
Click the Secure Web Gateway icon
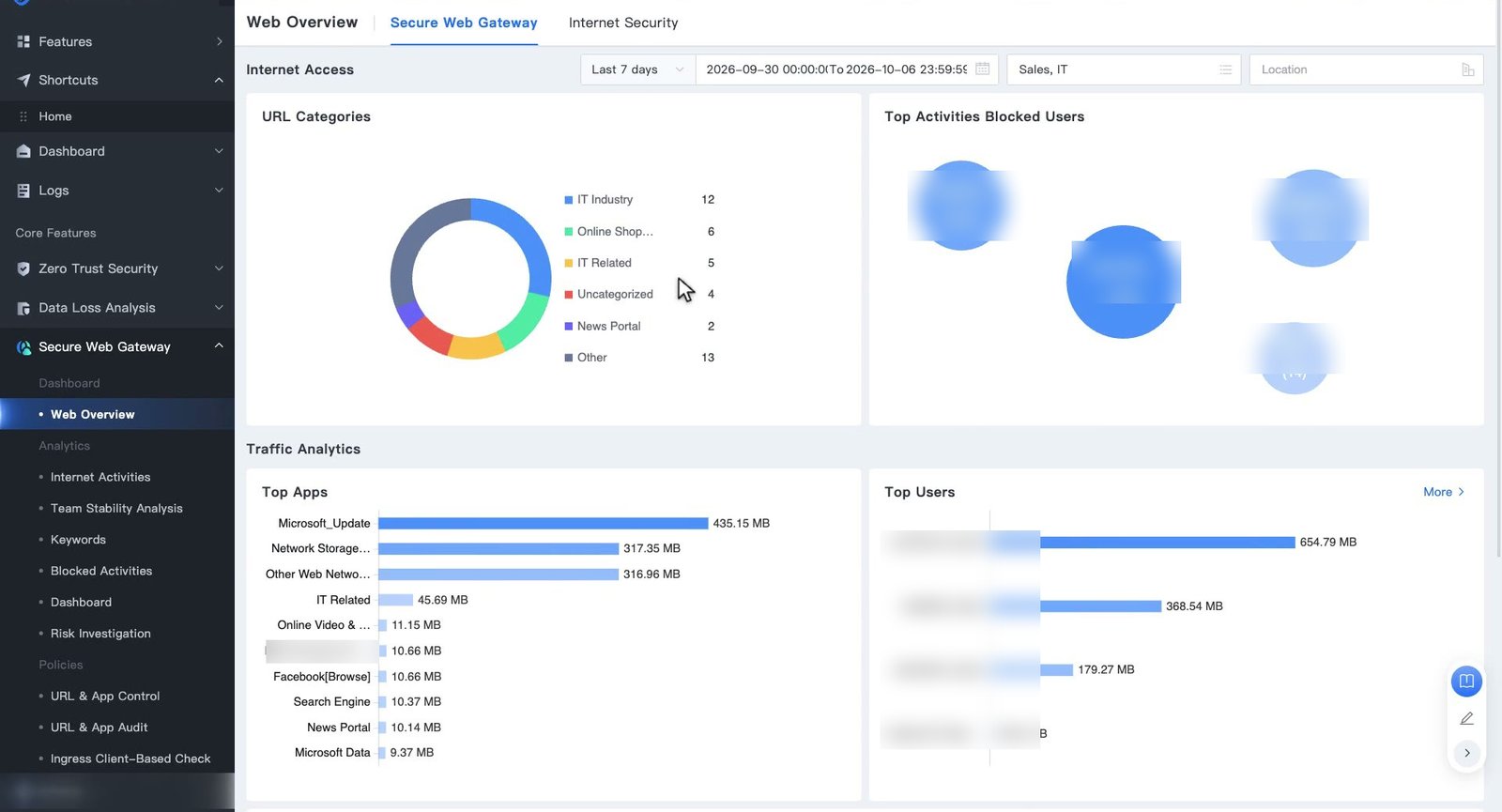(23, 347)
